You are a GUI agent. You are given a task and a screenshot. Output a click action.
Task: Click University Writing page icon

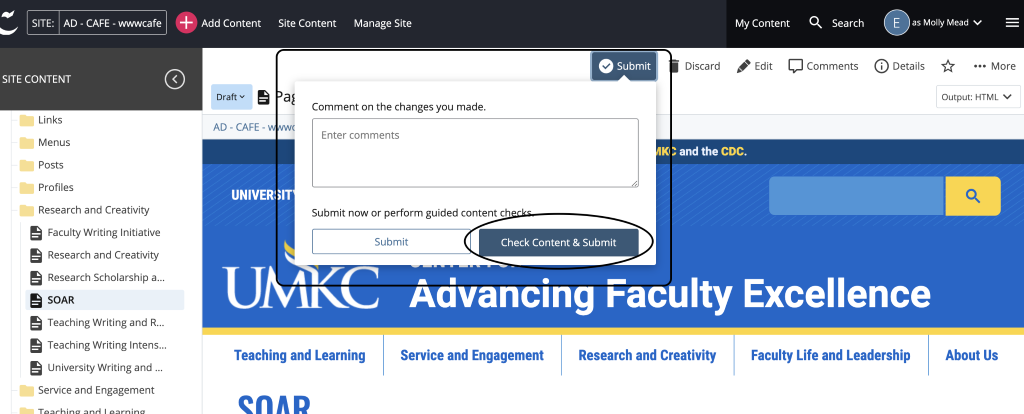(36, 368)
